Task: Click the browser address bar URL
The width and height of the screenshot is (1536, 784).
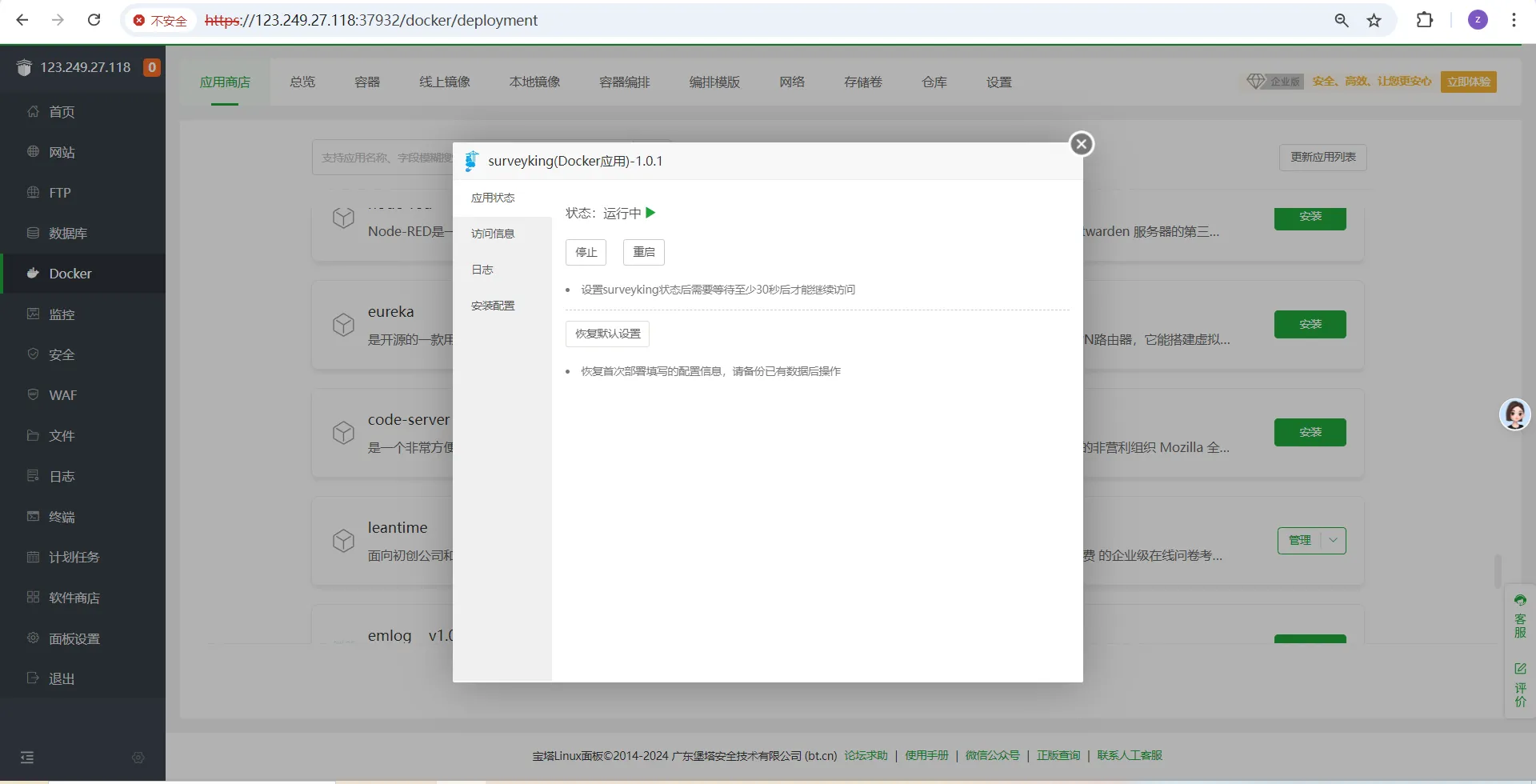Action: click(x=371, y=21)
